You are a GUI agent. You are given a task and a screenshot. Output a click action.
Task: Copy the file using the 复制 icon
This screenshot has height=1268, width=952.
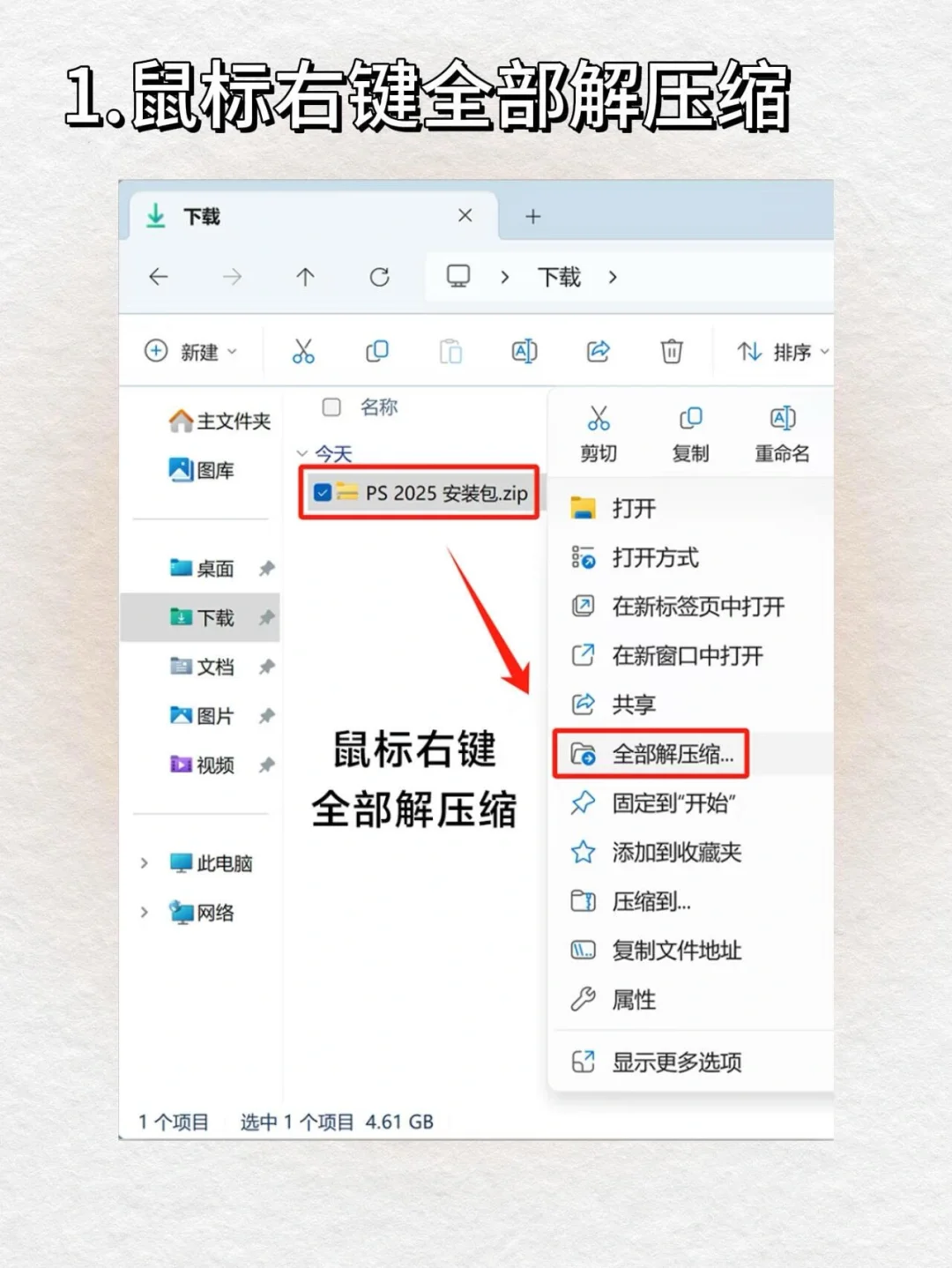(x=691, y=432)
